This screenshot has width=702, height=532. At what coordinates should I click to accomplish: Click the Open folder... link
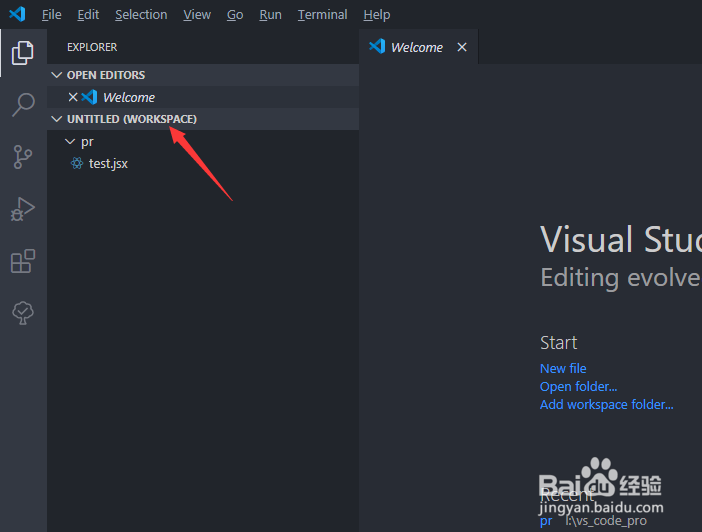pos(578,386)
